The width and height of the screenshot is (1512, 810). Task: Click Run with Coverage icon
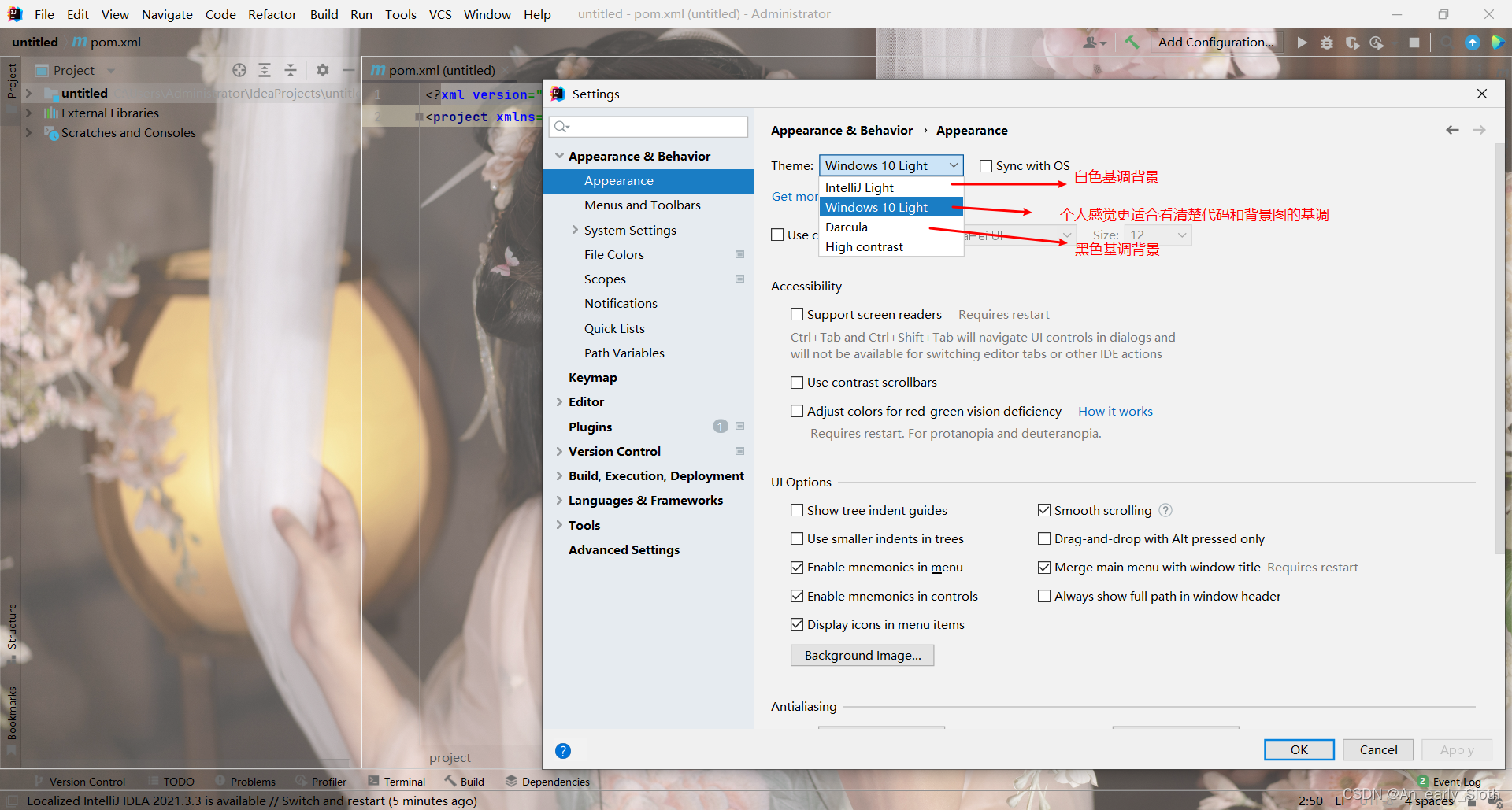pyautogui.click(x=1352, y=43)
